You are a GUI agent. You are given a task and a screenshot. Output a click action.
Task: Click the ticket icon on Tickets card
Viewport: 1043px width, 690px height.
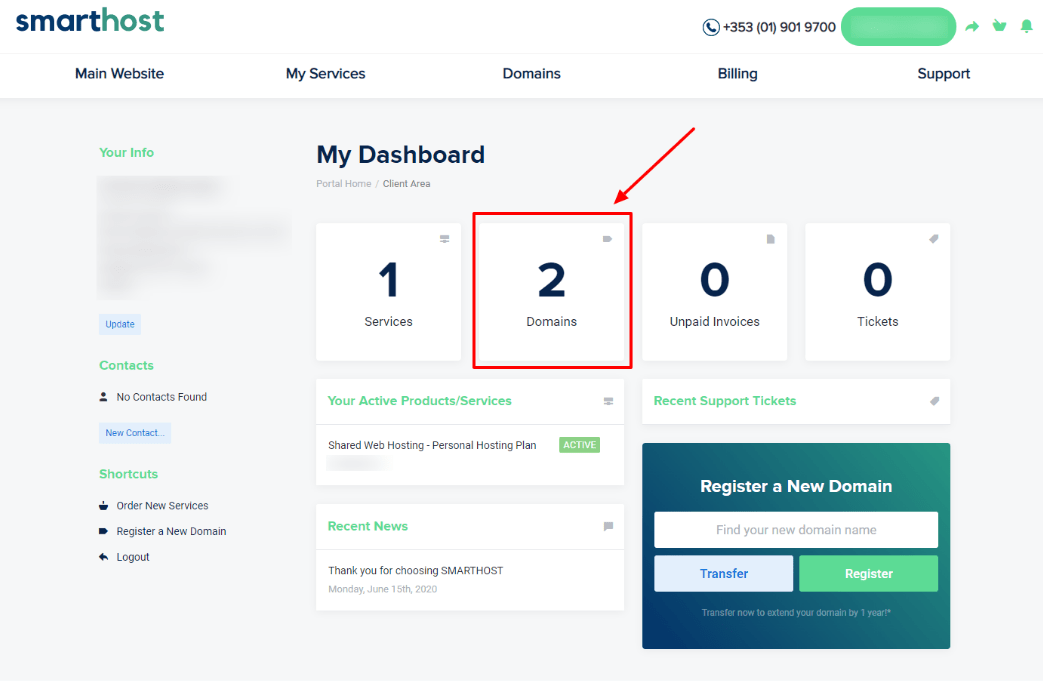coord(934,239)
